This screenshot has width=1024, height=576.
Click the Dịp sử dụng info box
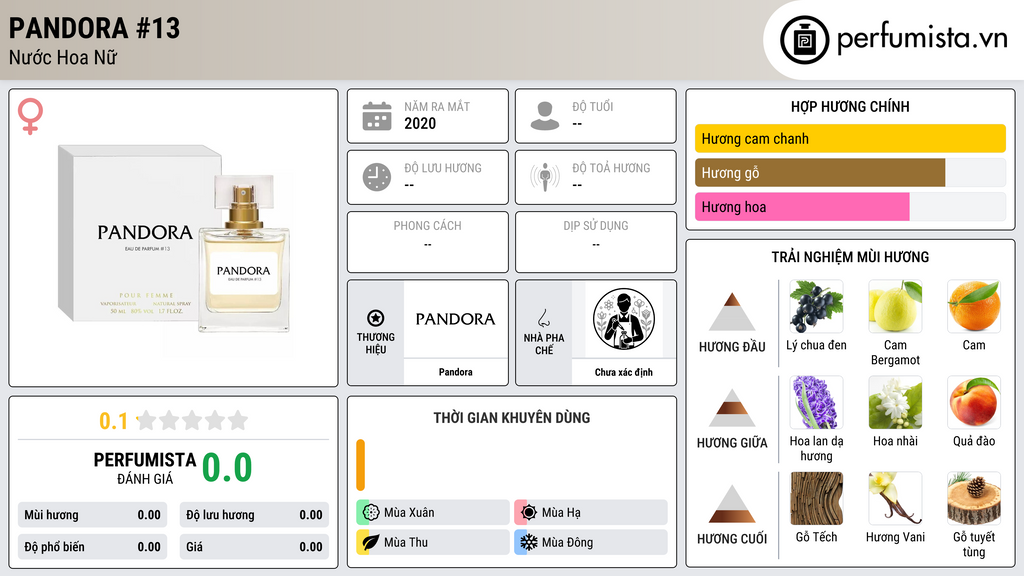pos(596,242)
